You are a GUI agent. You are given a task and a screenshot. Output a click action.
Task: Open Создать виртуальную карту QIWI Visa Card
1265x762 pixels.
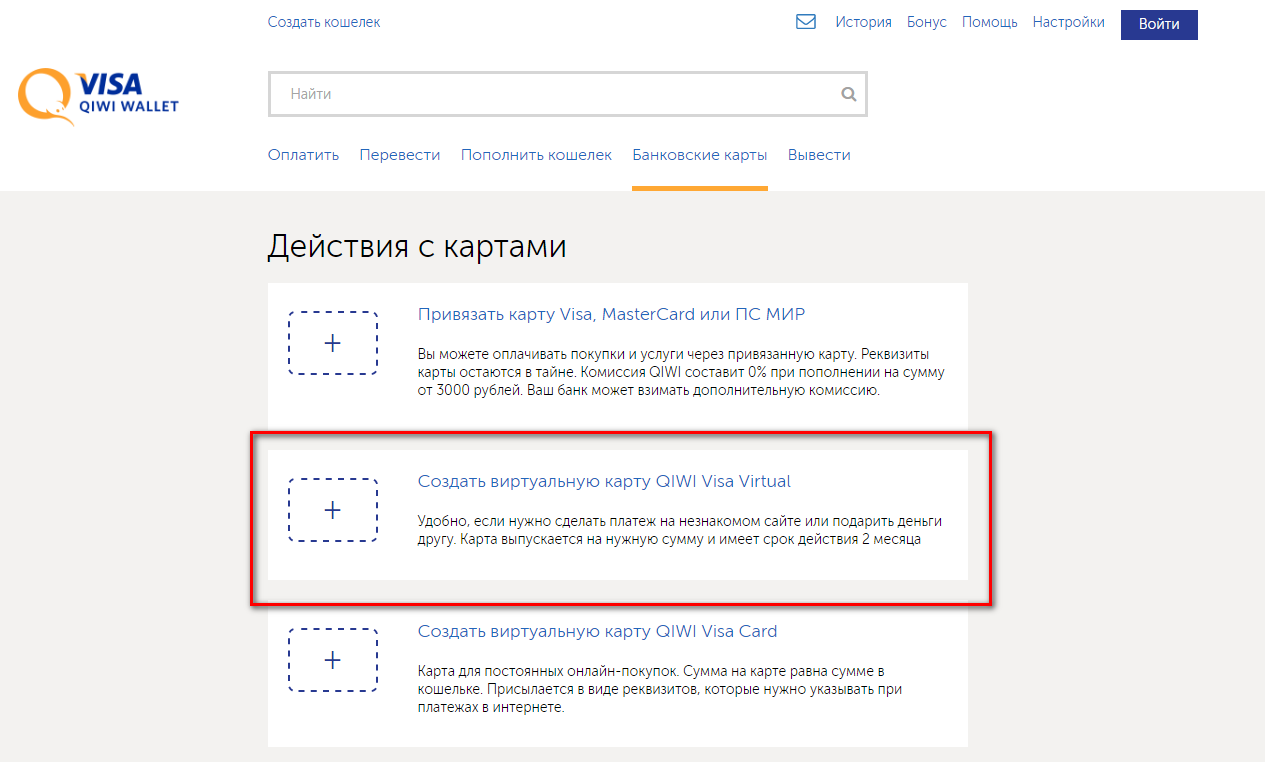coord(597,632)
